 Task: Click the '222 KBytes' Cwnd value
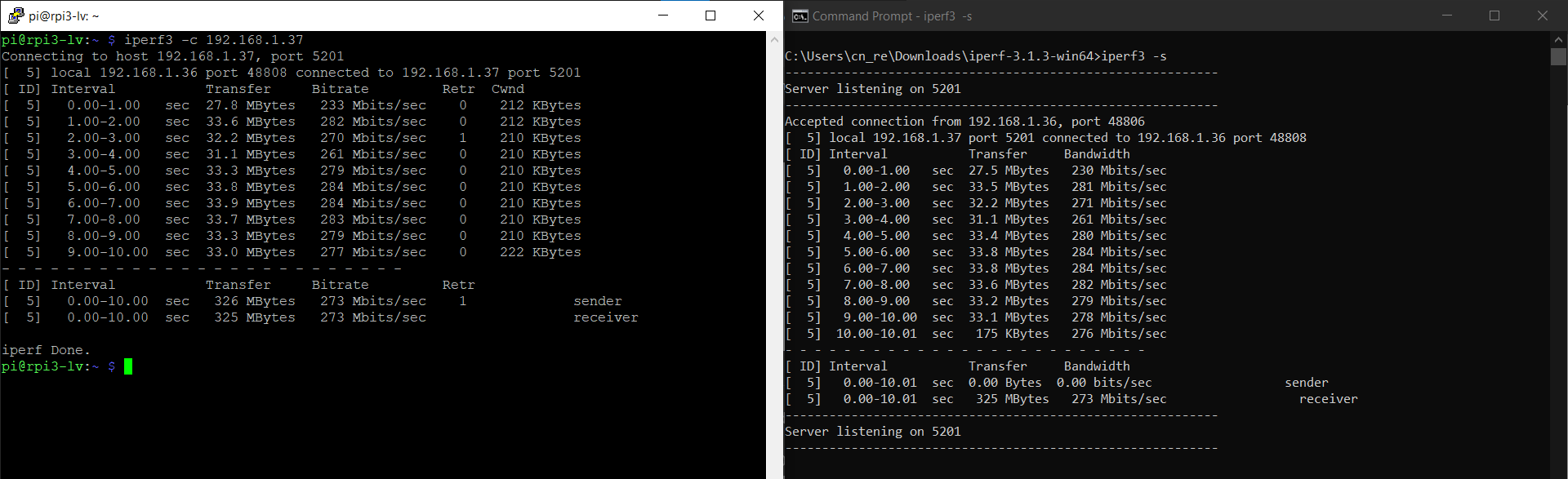pyautogui.click(x=541, y=252)
